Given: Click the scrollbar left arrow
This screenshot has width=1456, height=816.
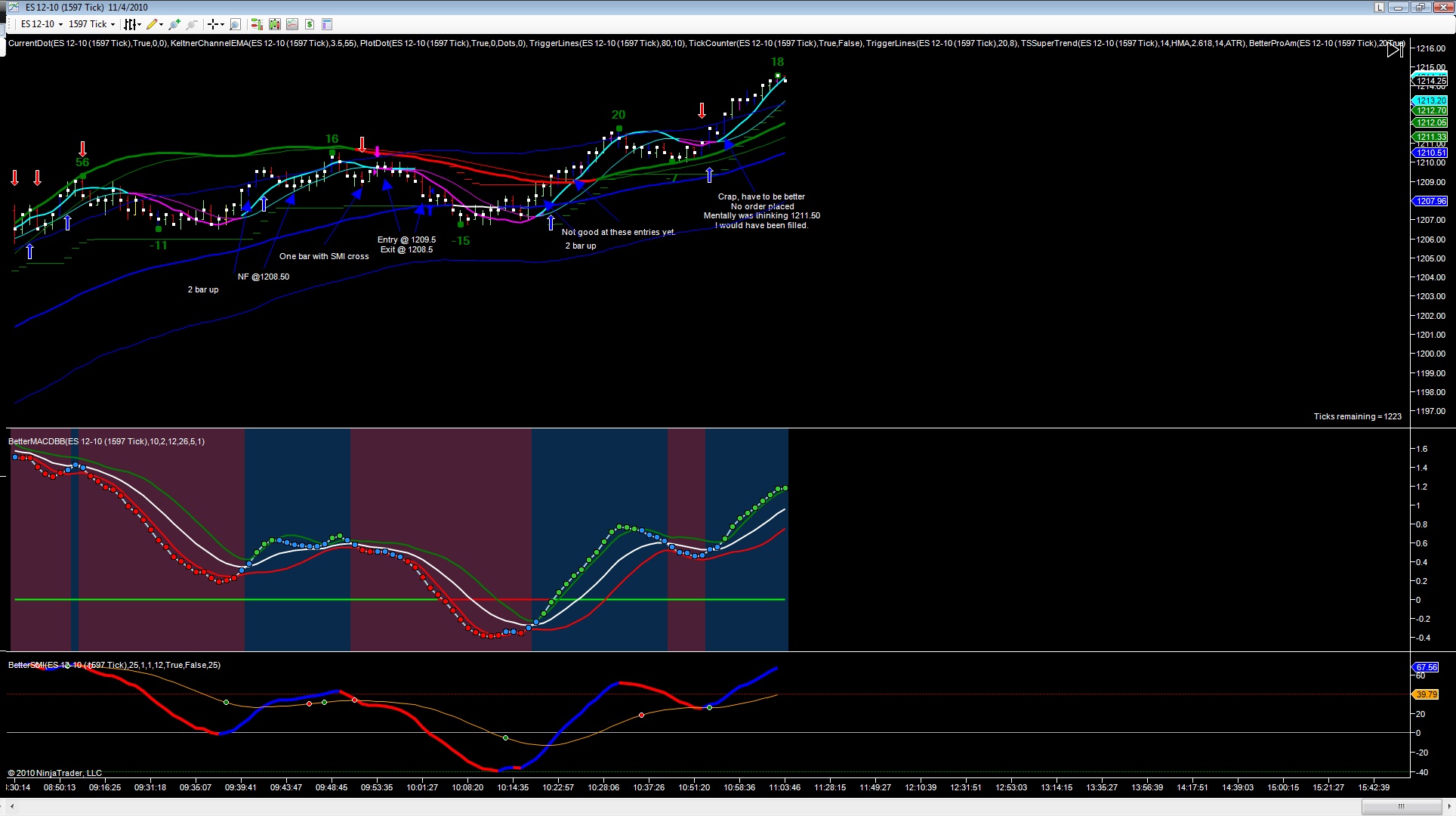Looking at the screenshot, I should pos(12,806).
